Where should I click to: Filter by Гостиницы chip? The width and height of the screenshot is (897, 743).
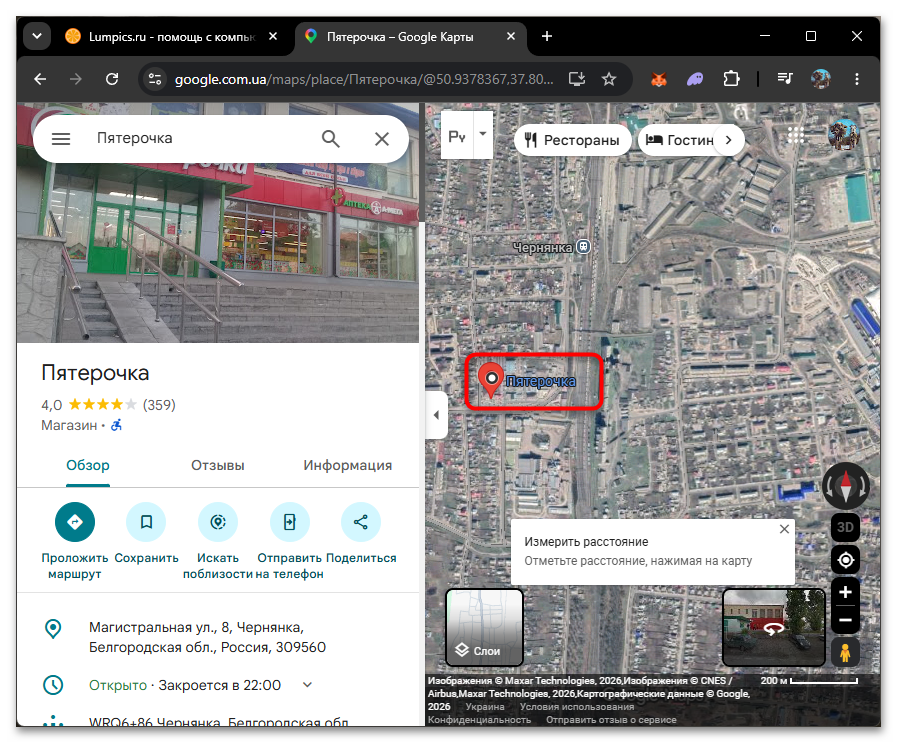click(x=681, y=140)
